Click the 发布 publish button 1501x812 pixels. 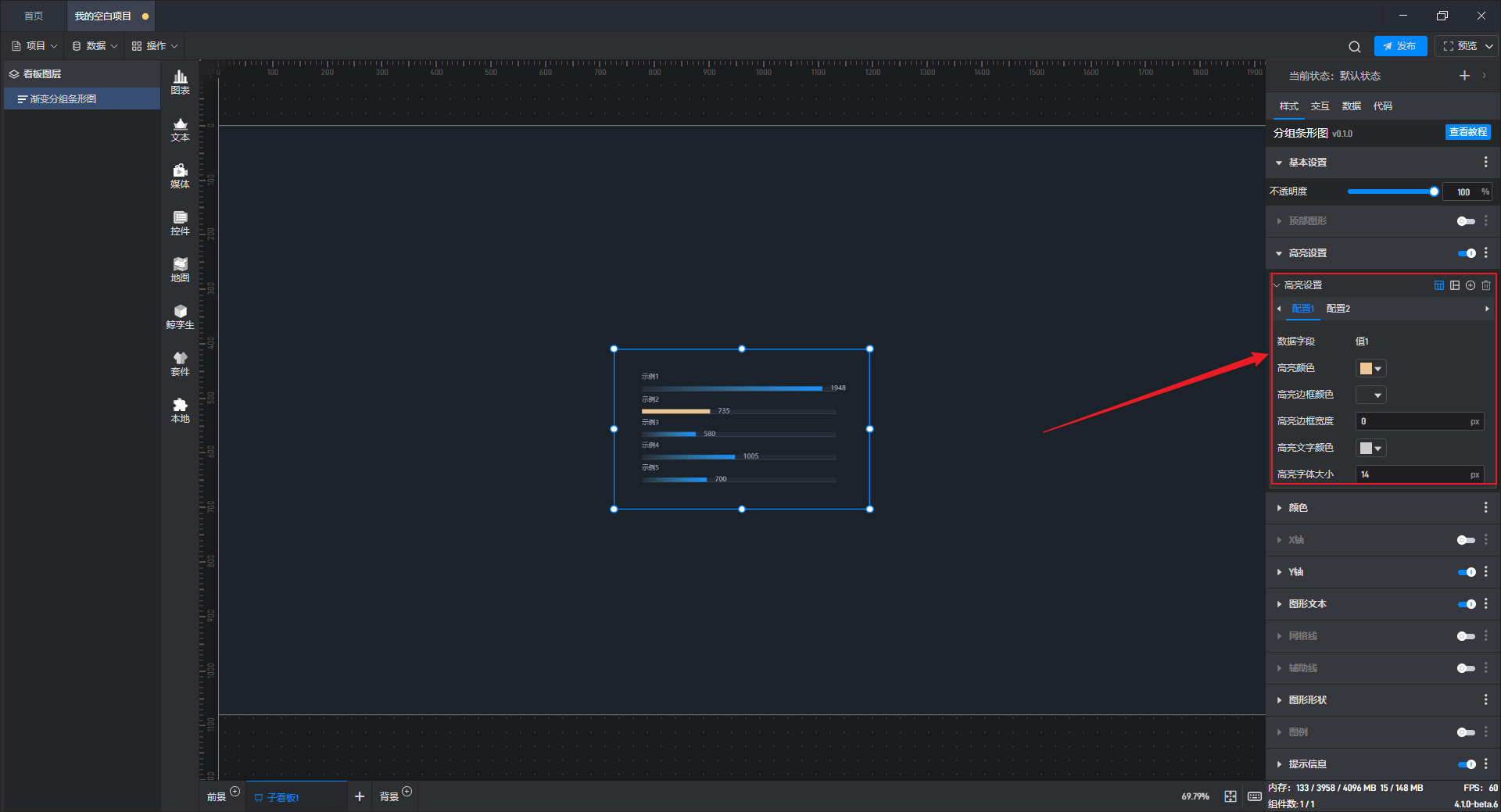pyautogui.click(x=1400, y=46)
